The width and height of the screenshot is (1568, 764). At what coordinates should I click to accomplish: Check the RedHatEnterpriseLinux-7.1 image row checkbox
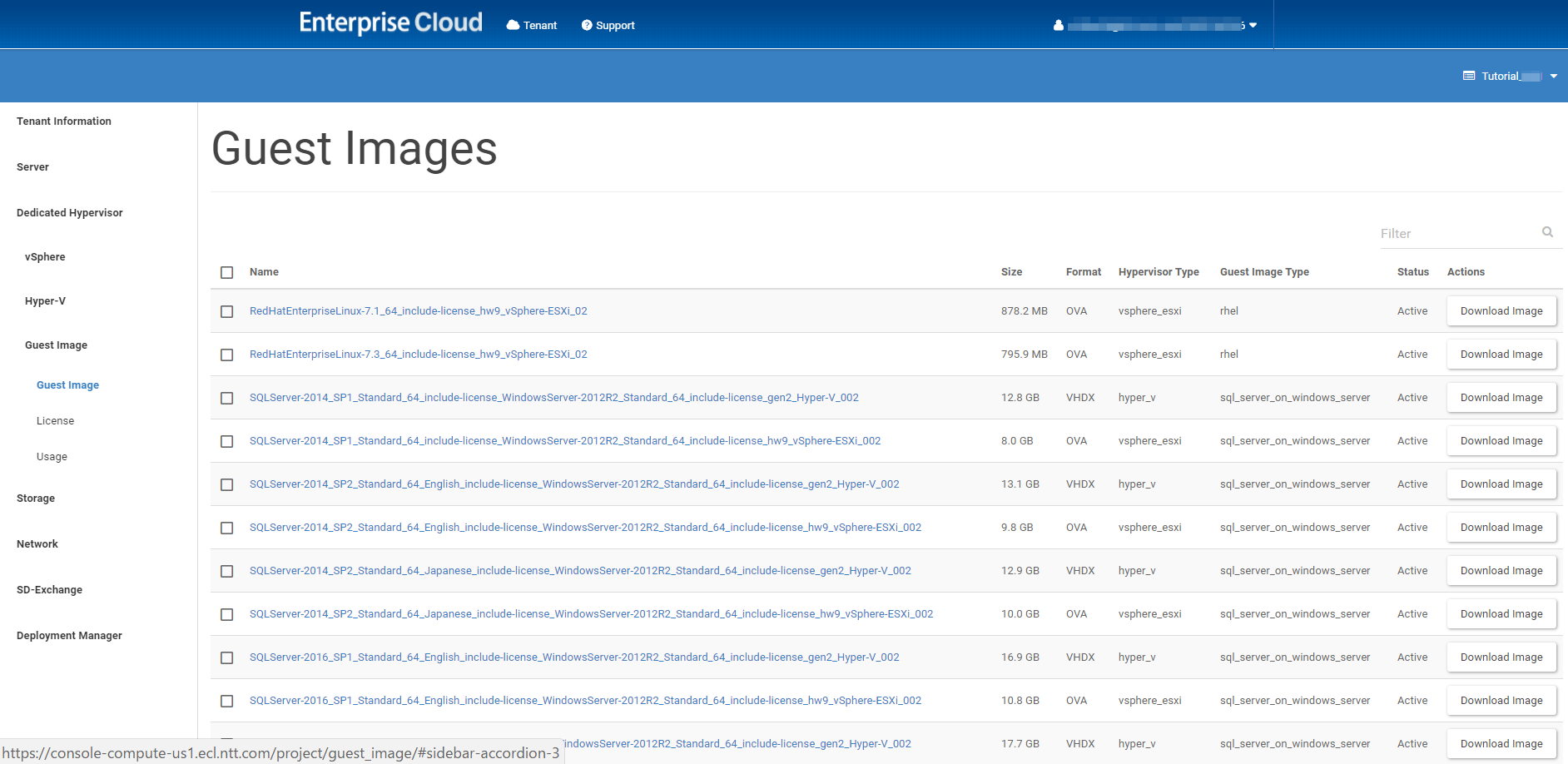pyautogui.click(x=226, y=311)
